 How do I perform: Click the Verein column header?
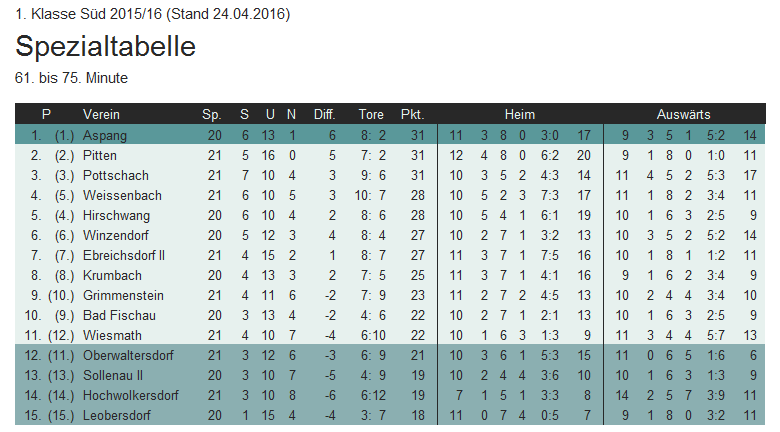pos(101,114)
